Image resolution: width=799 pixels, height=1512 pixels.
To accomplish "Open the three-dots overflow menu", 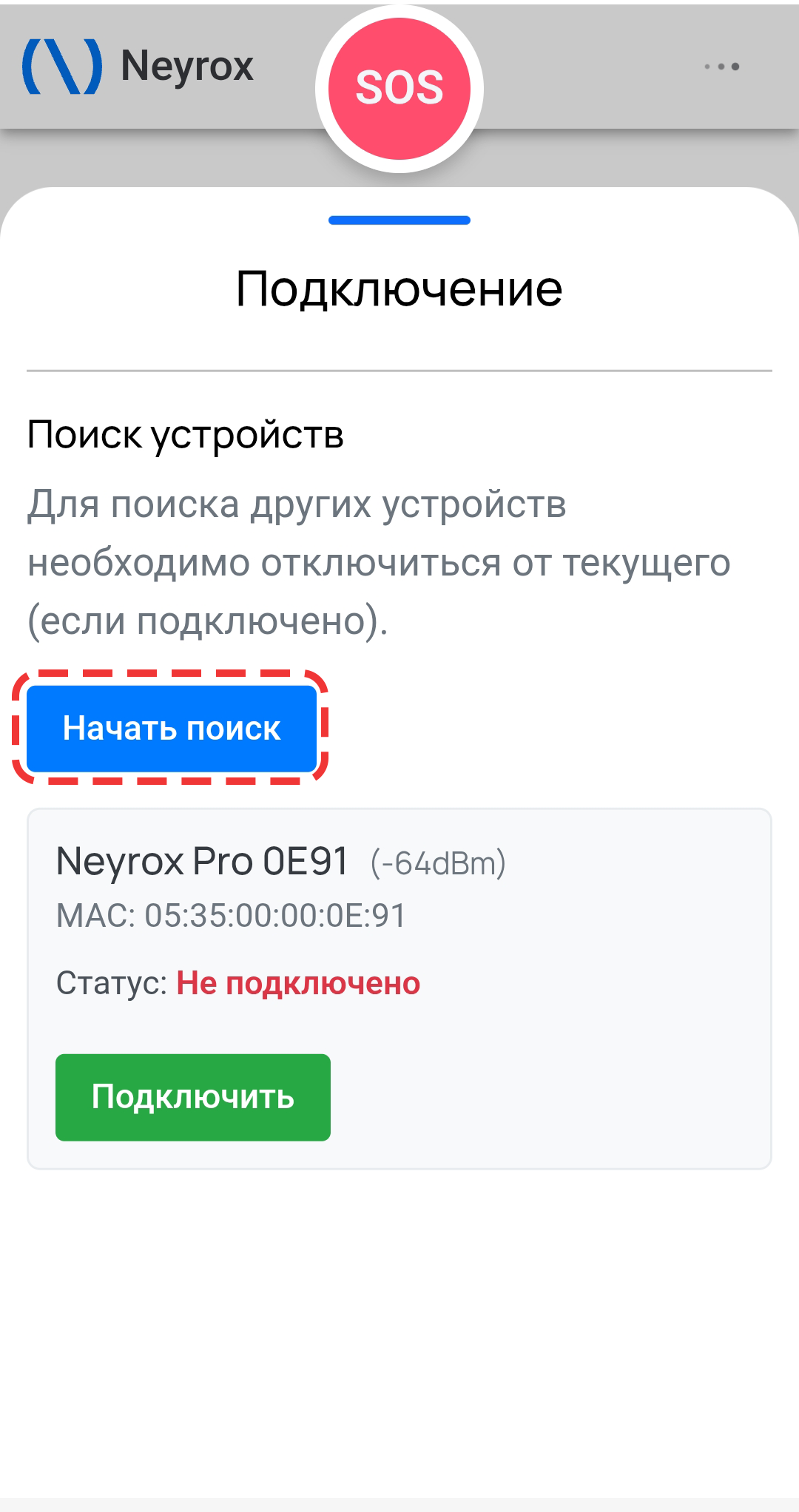I will 721,67.
